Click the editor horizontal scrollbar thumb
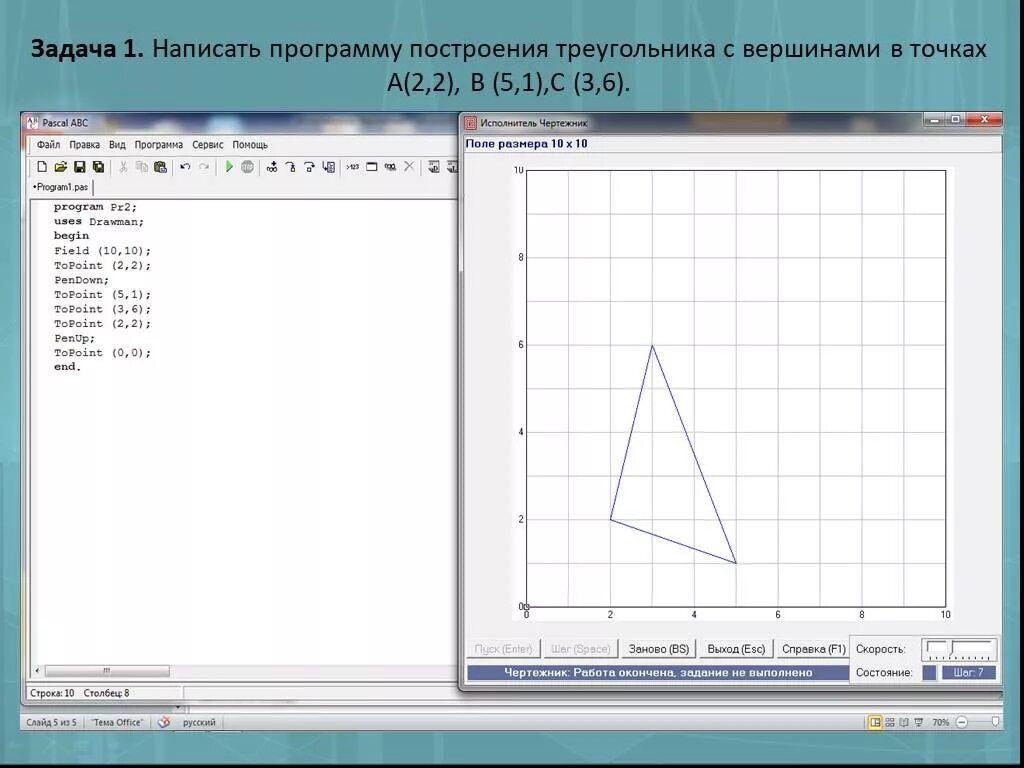 pyautogui.click(x=107, y=671)
